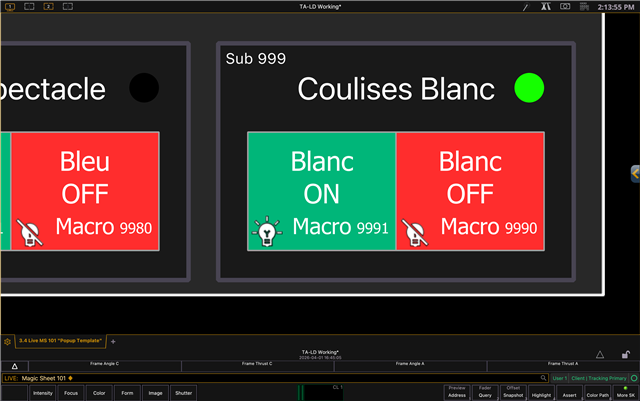
Task: Click the black status indicator circle
Action: tap(144, 88)
